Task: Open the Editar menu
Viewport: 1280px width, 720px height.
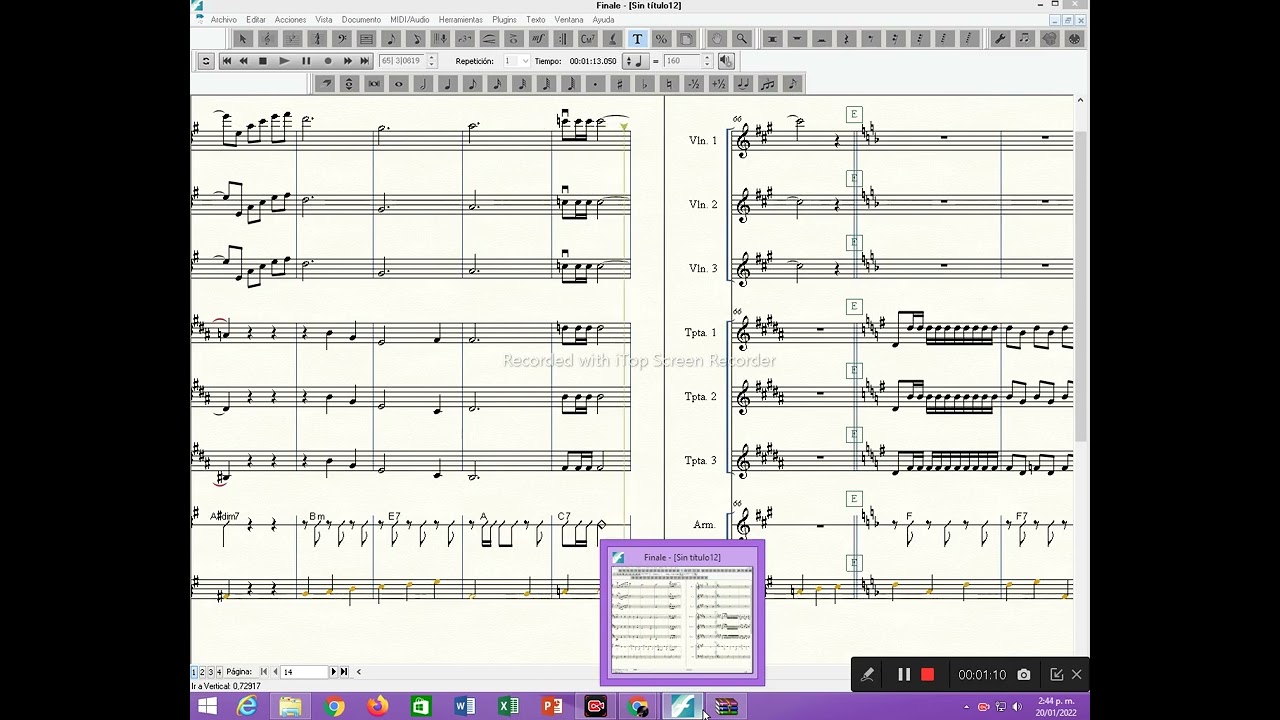Action: pos(256,19)
